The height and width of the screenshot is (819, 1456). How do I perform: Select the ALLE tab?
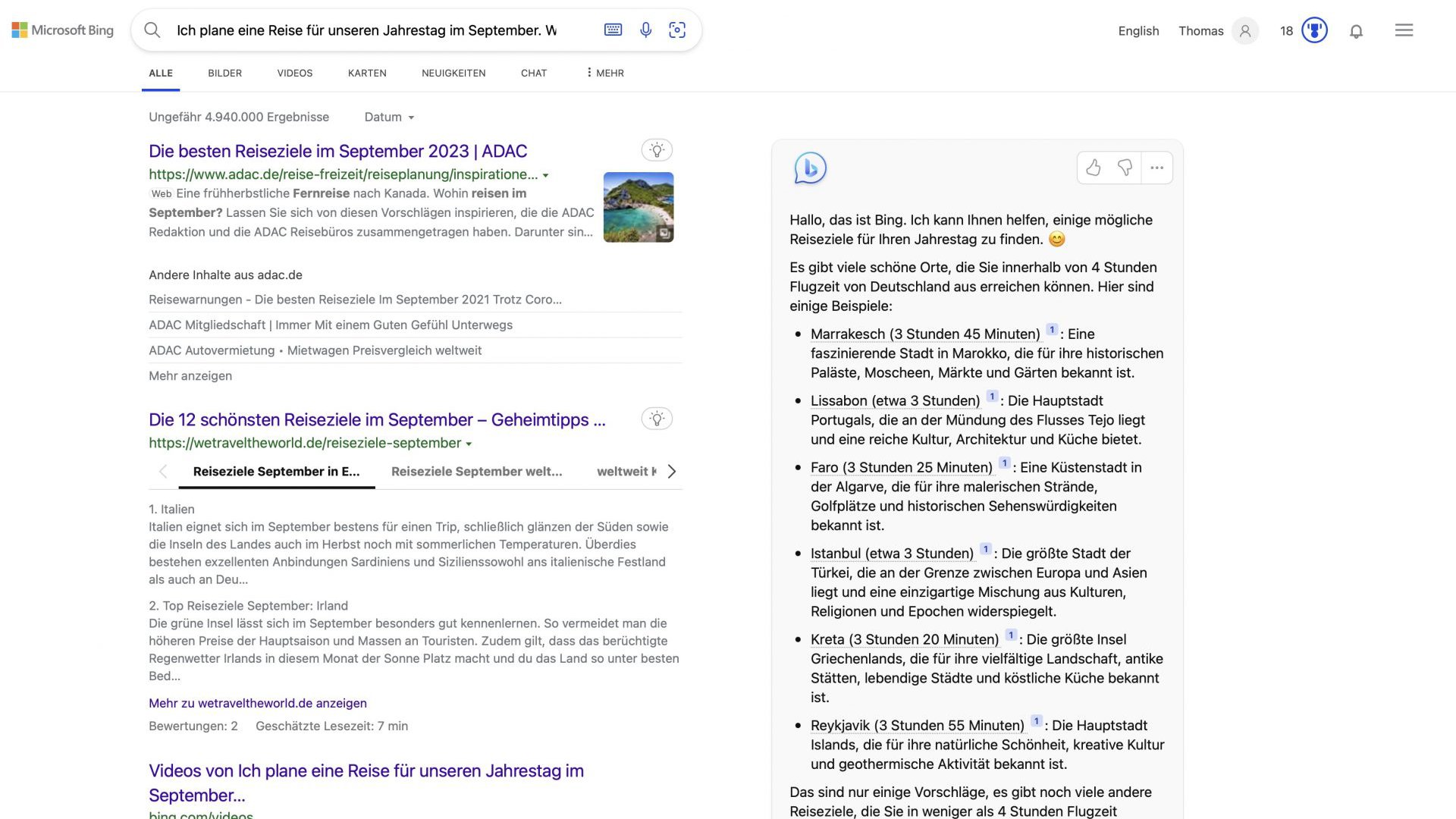[161, 73]
